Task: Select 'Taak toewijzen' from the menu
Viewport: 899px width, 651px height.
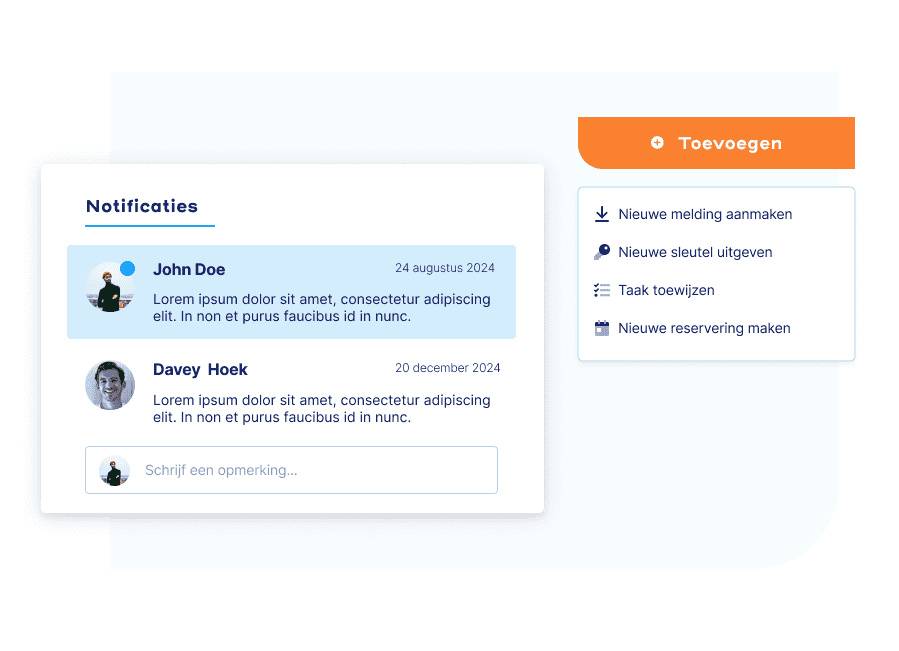Action: [x=666, y=290]
